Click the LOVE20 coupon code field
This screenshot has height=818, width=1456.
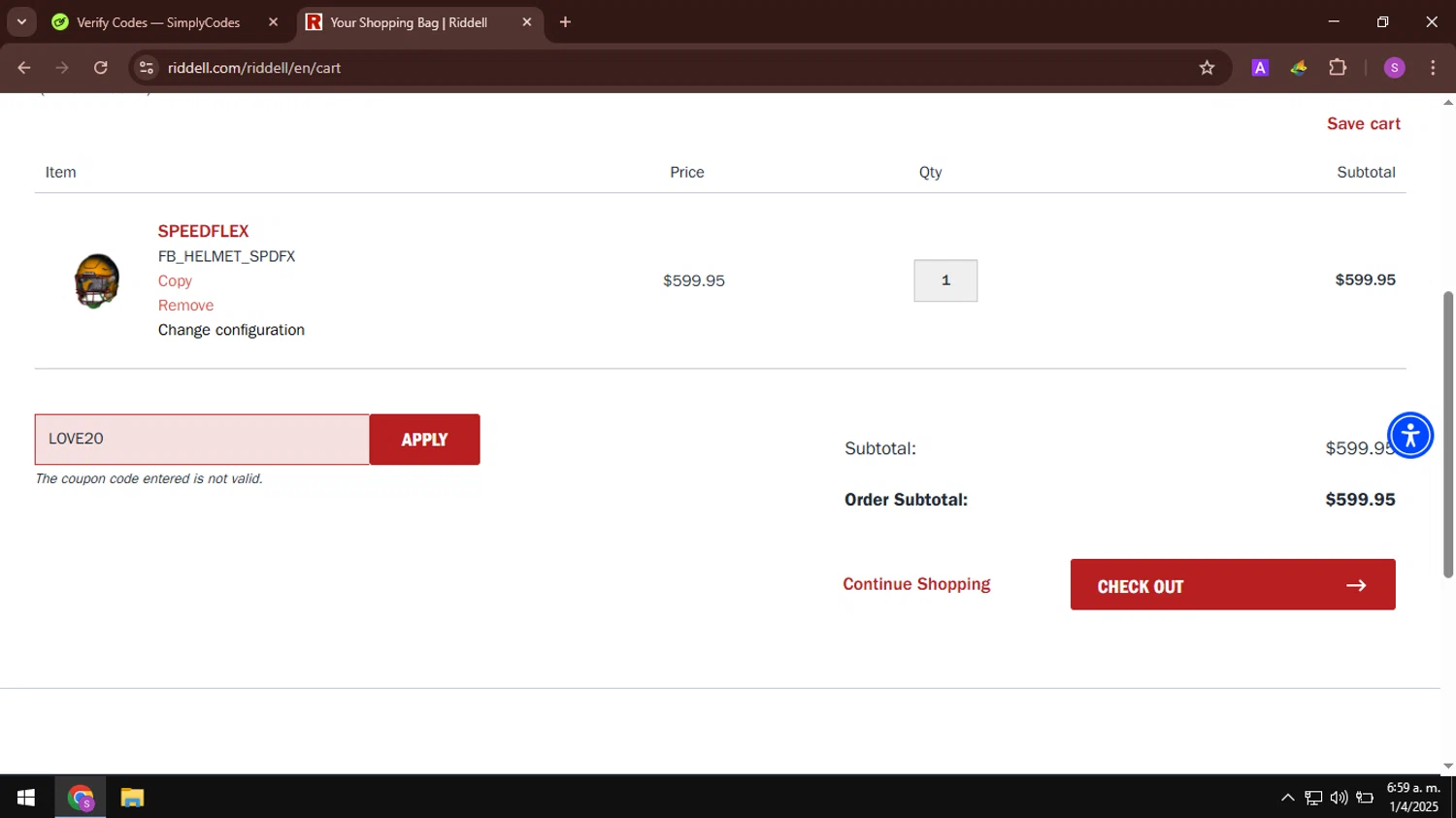[x=202, y=439]
